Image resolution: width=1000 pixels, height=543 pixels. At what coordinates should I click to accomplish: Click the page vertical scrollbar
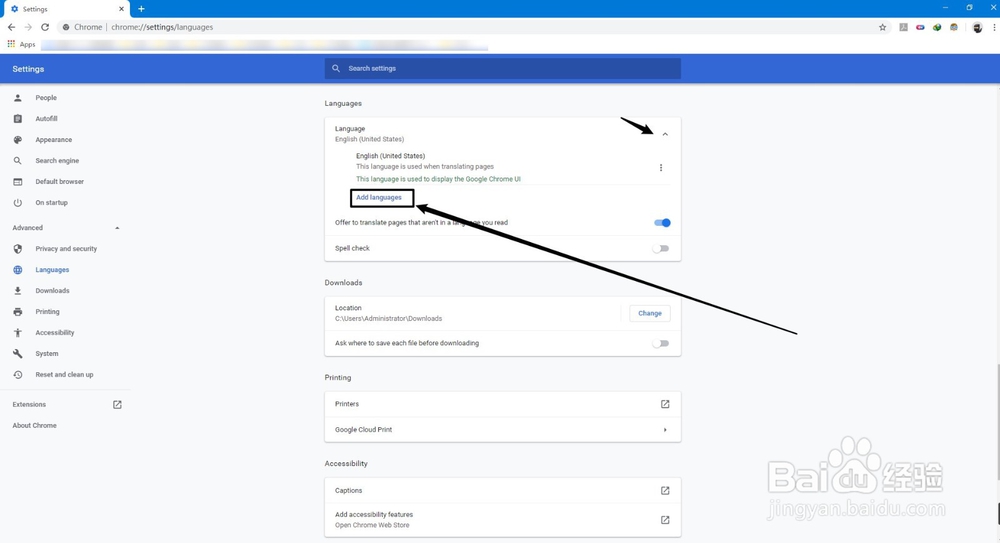(x=997, y=421)
